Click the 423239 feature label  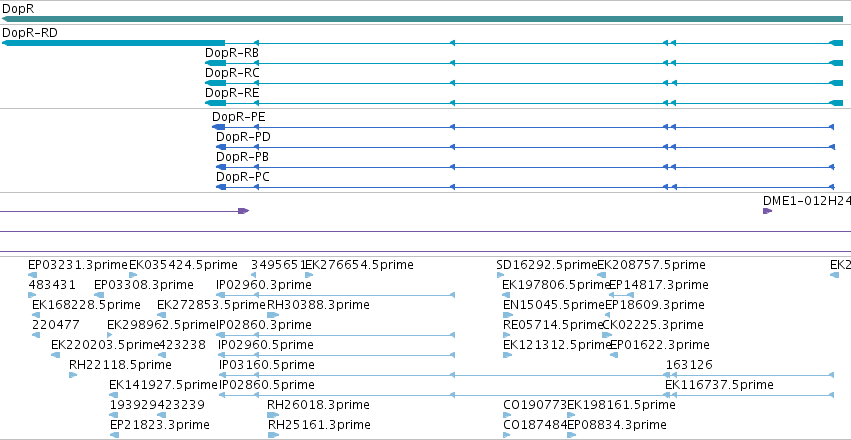coord(181,405)
